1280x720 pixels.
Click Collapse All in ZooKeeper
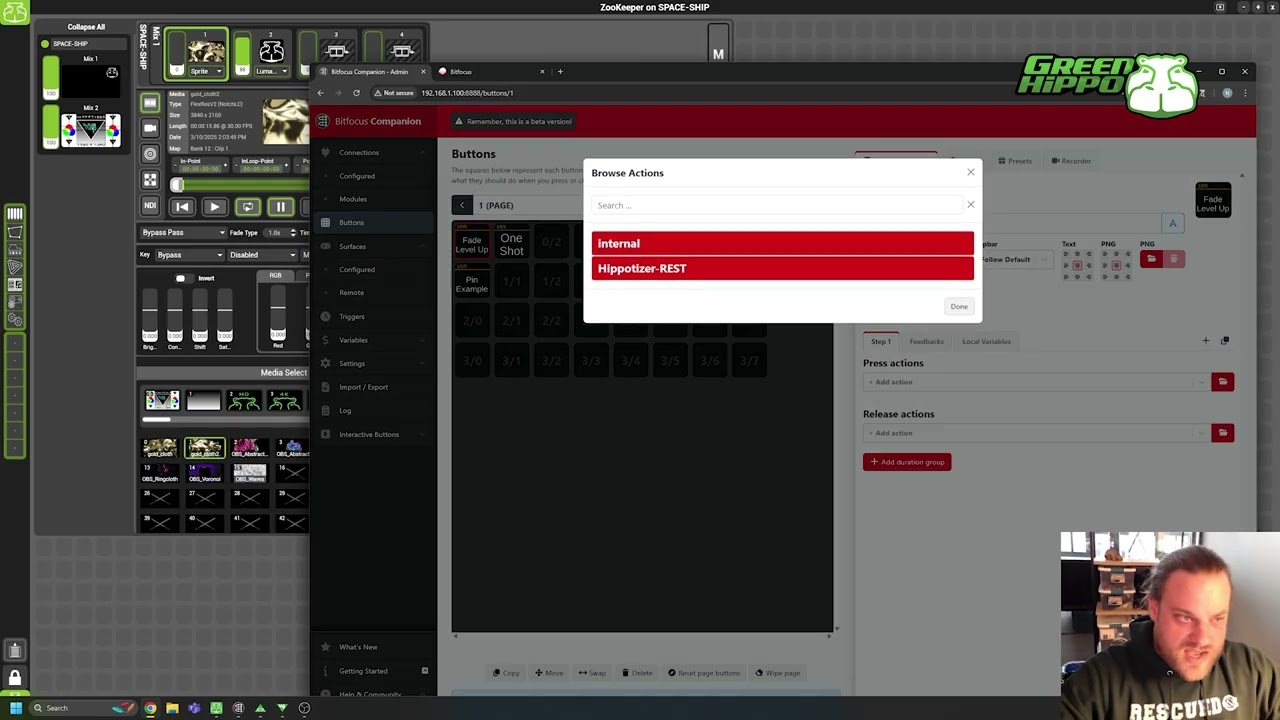[86, 27]
